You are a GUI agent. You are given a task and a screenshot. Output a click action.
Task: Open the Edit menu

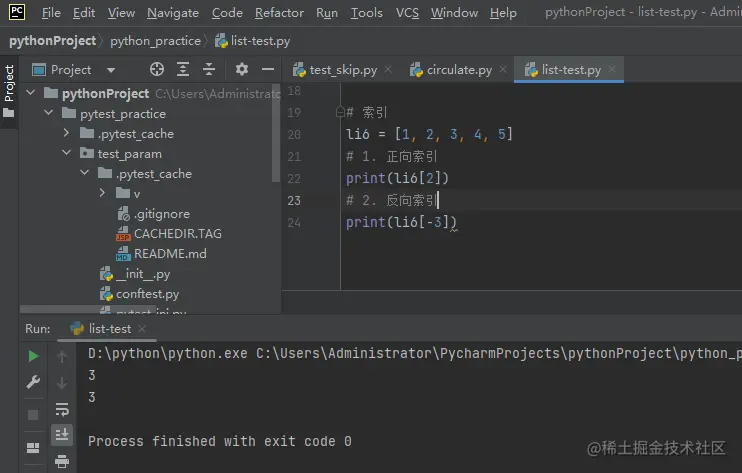pyautogui.click(x=84, y=13)
